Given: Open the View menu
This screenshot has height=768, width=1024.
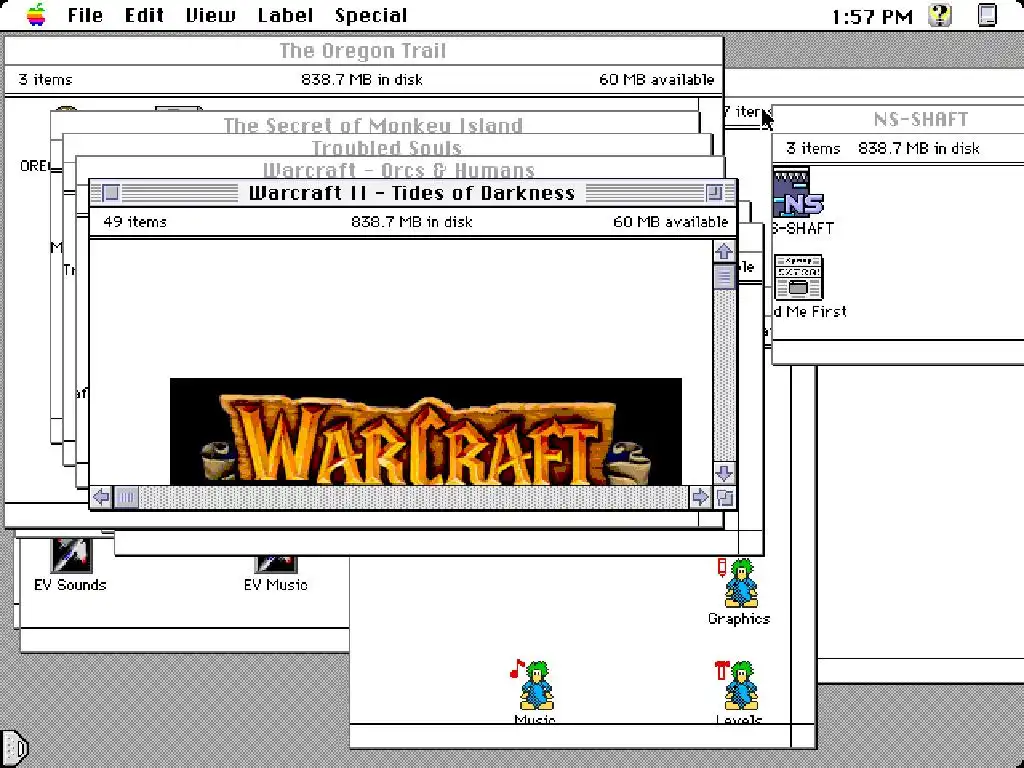Looking at the screenshot, I should (x=210, y=15).
